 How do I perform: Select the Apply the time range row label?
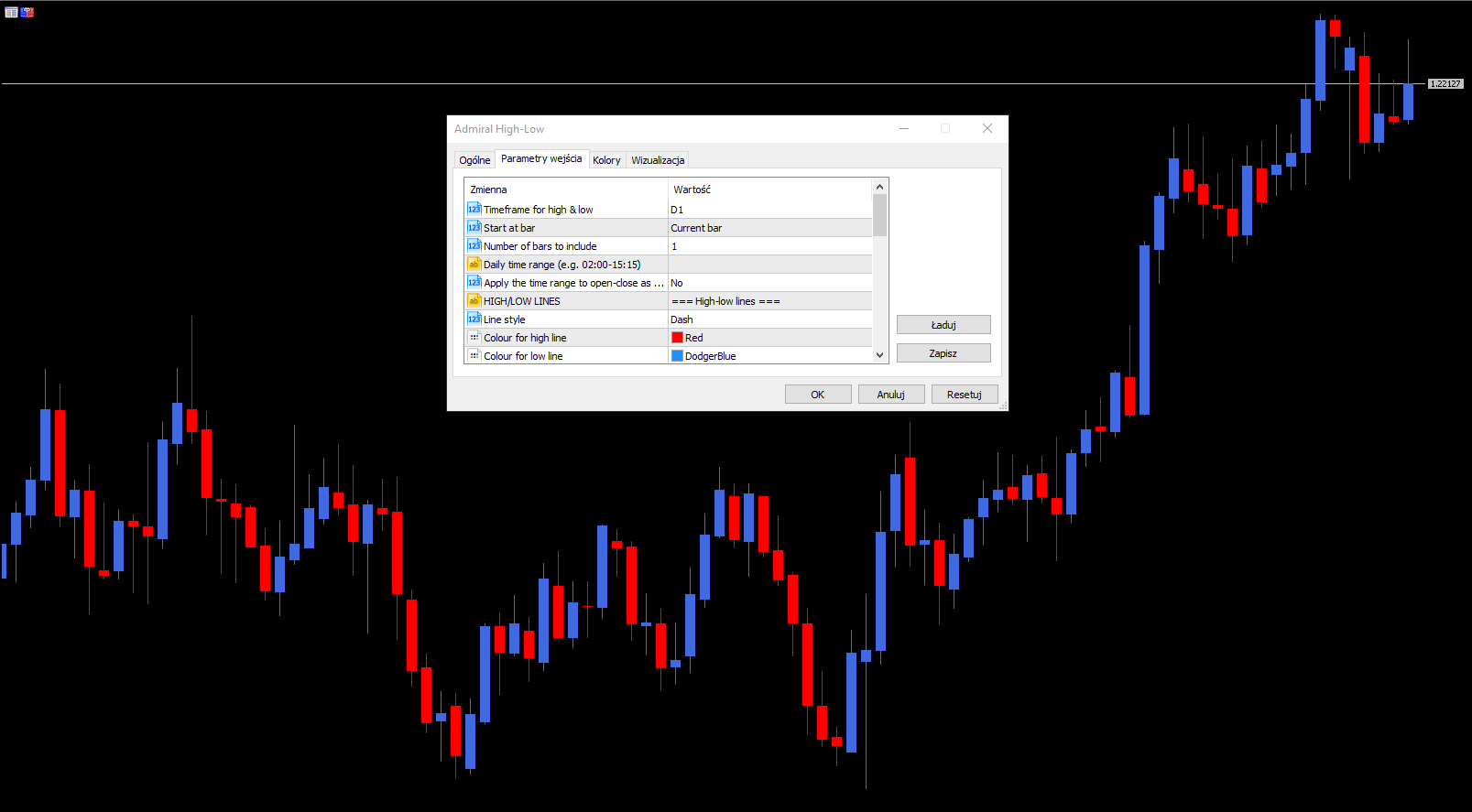(573, 283)
